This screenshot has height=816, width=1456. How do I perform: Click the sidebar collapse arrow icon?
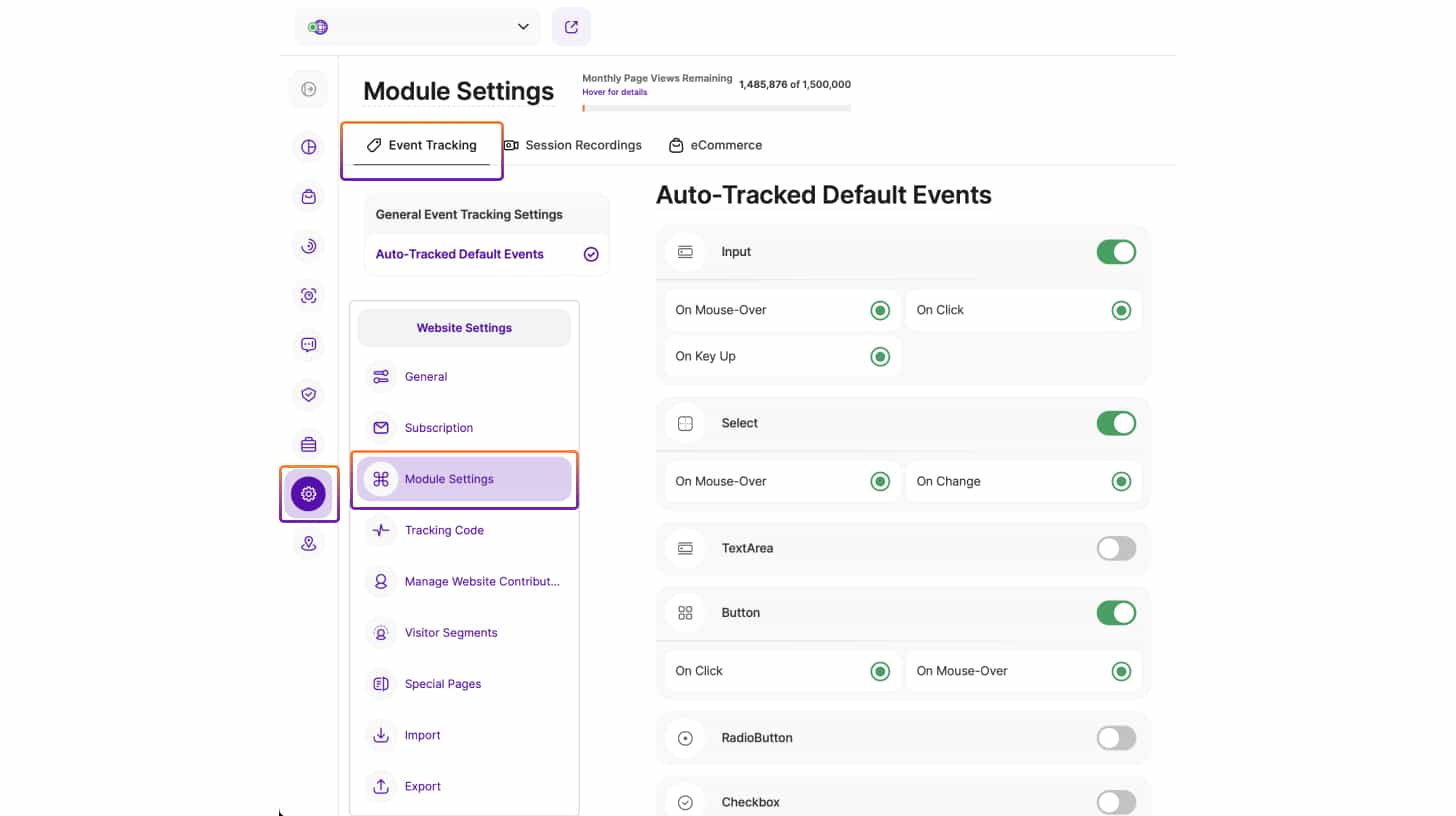pos(308,90)
